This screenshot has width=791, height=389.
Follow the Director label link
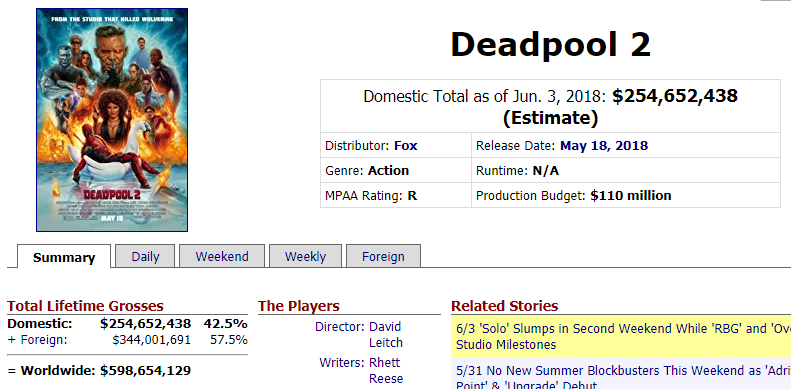click(x=340, y=326)
